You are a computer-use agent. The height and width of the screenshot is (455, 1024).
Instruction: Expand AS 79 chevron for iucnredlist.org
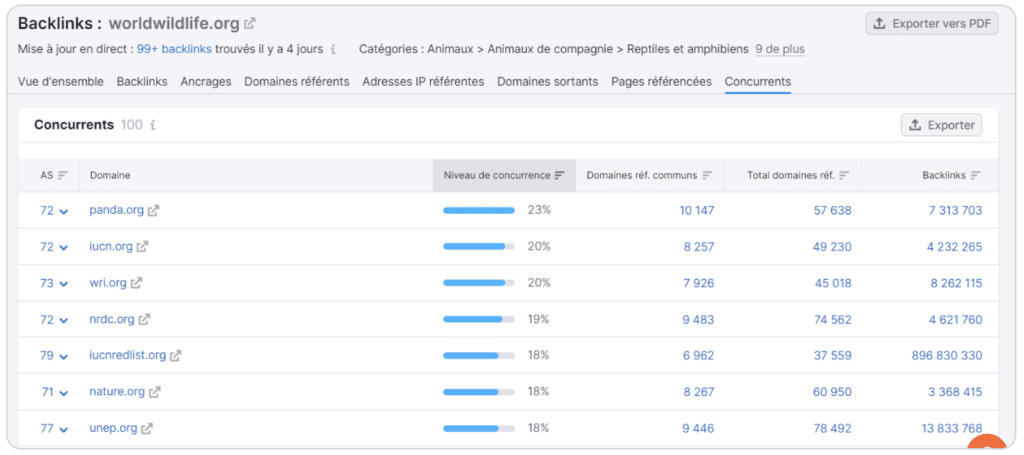[x=63, y=356]
